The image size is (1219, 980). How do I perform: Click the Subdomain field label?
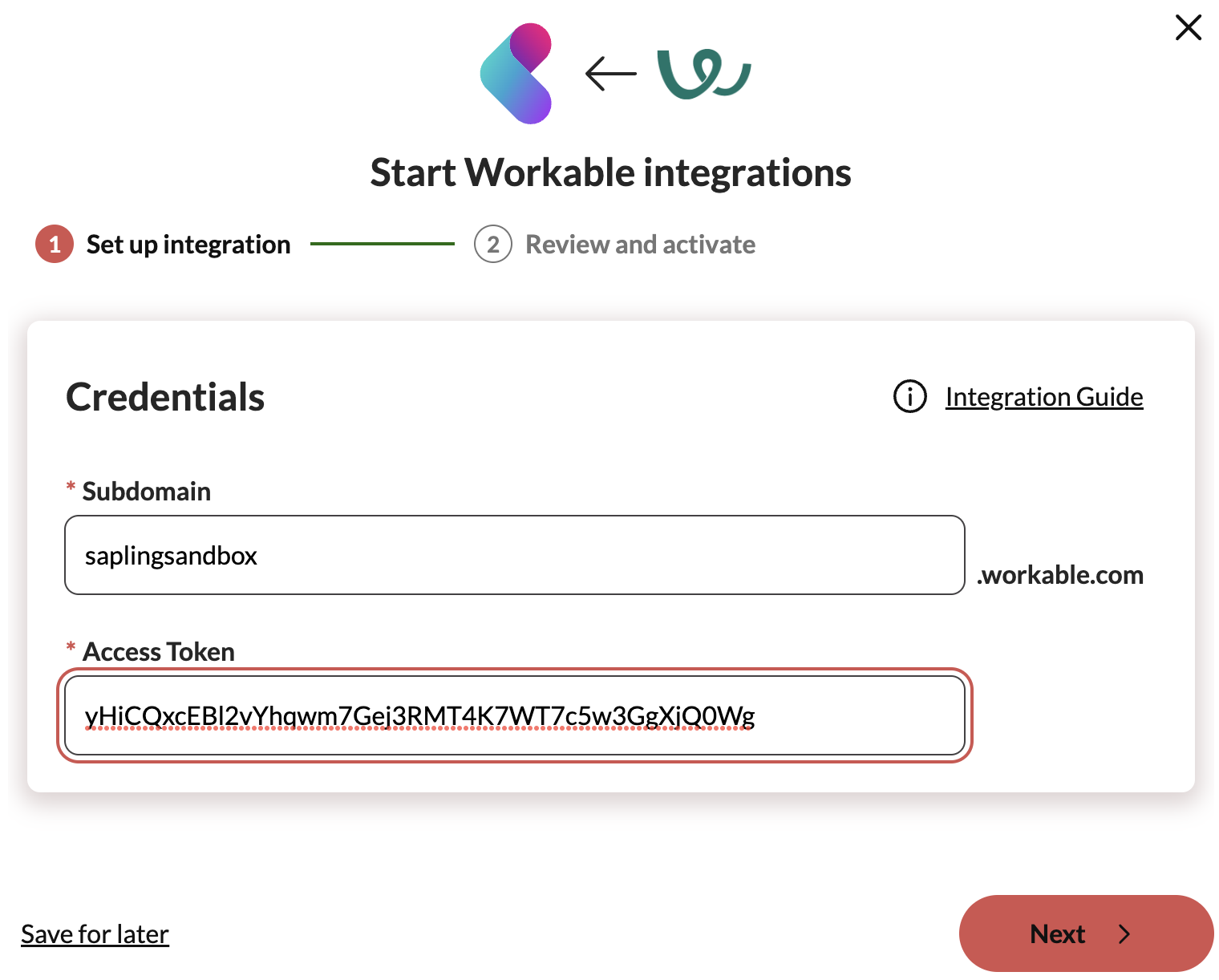pos(146,492)
